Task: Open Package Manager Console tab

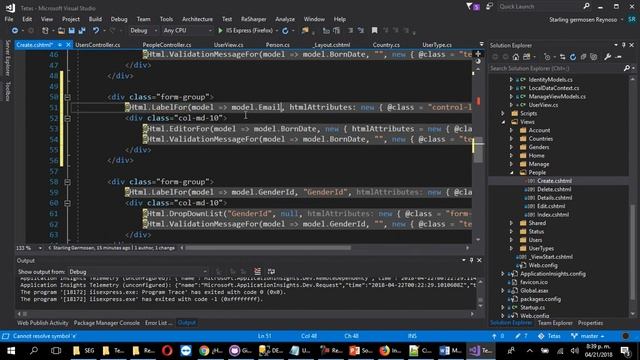Action: pos(107,323)
